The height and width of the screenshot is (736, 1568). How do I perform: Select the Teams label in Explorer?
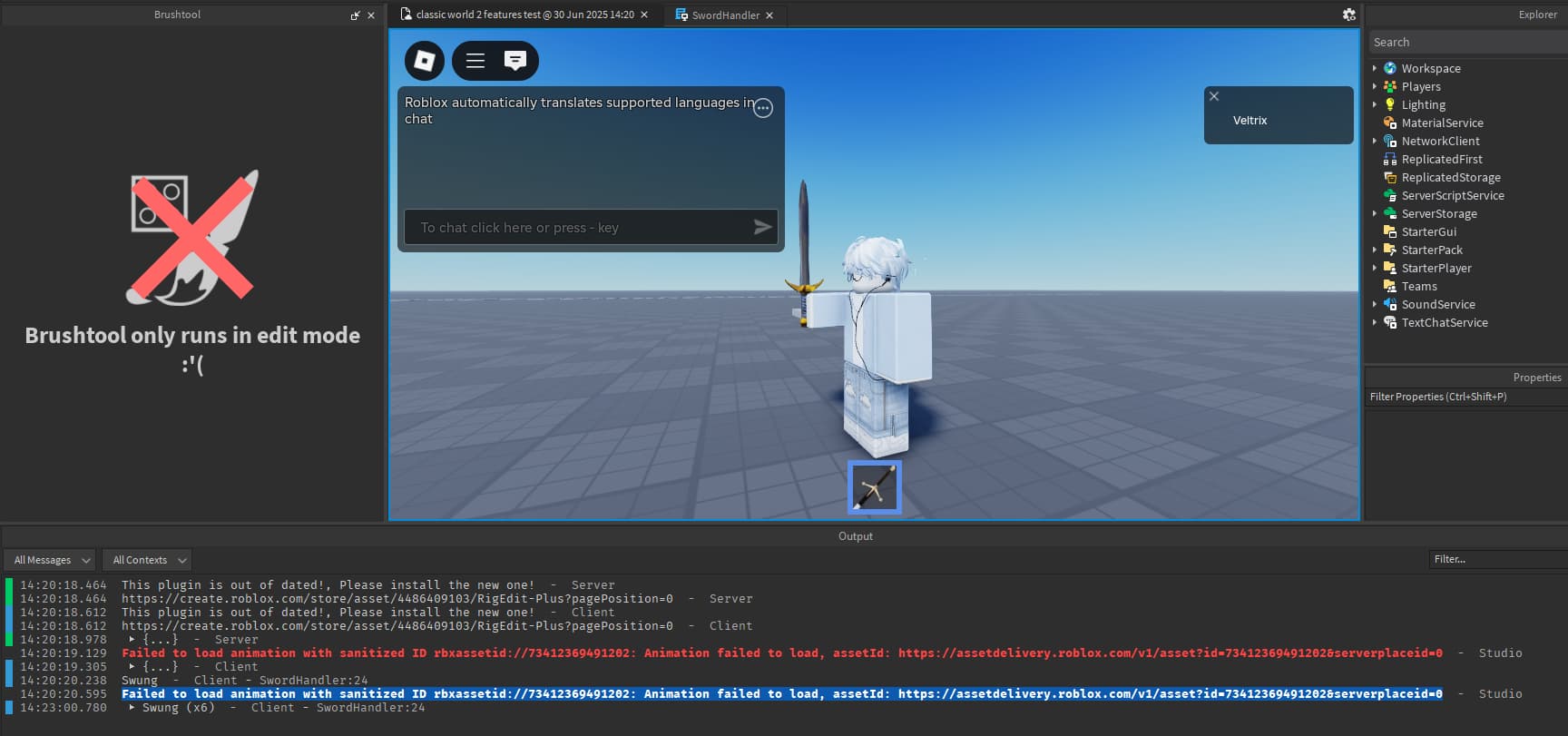pyautogui.click(x=1419, y=286)
